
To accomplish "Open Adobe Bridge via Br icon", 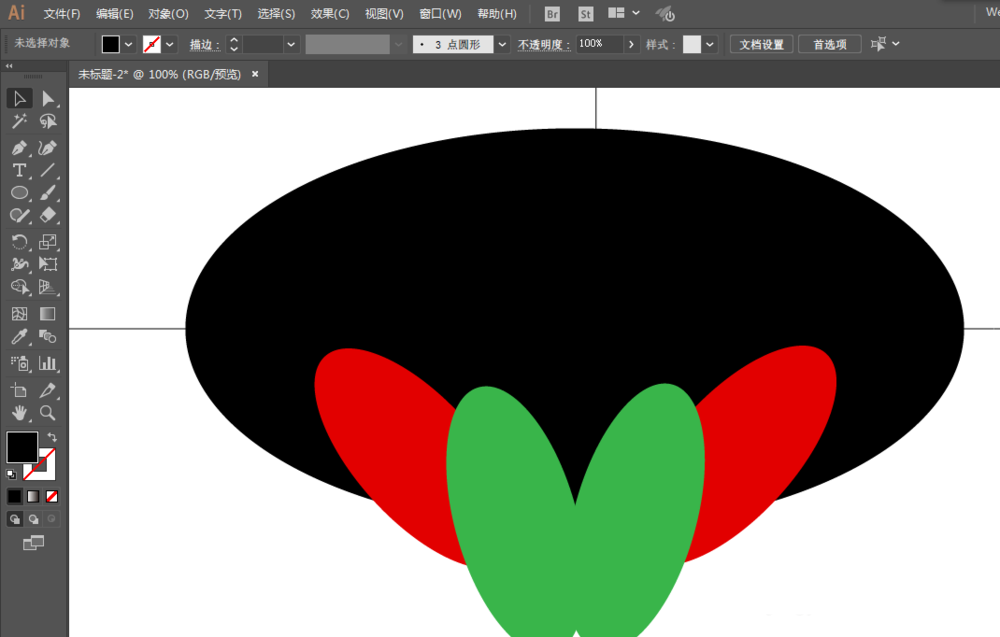I will coord(552,14).
